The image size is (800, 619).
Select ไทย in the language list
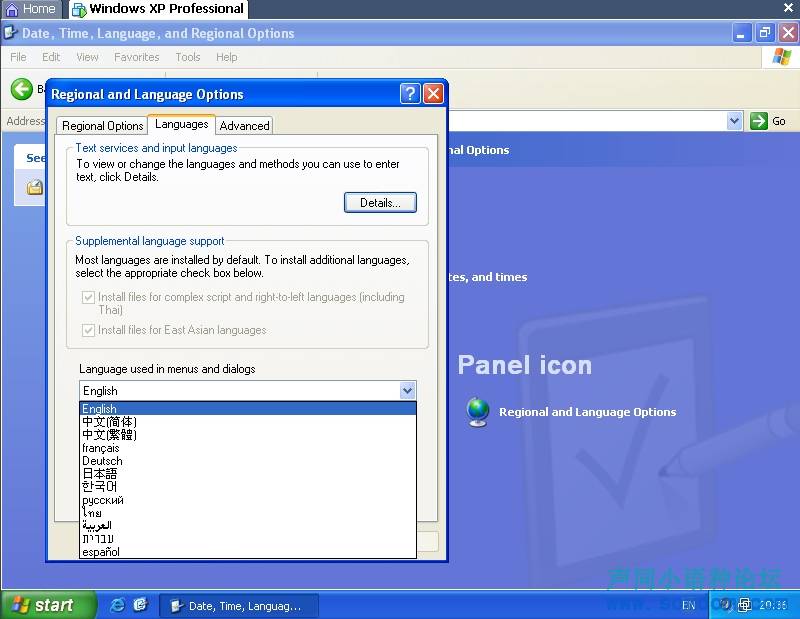click(248, 513)
